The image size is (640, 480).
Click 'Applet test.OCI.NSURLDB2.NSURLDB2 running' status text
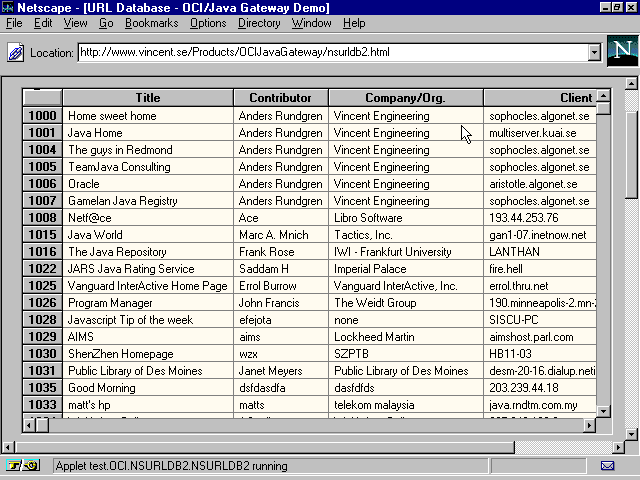pos(171,466)
